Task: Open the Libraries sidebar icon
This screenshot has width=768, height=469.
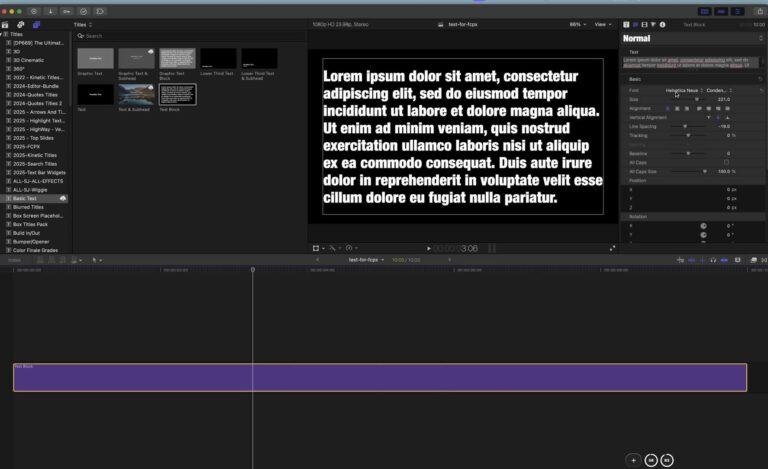Action: click(5, 24)
